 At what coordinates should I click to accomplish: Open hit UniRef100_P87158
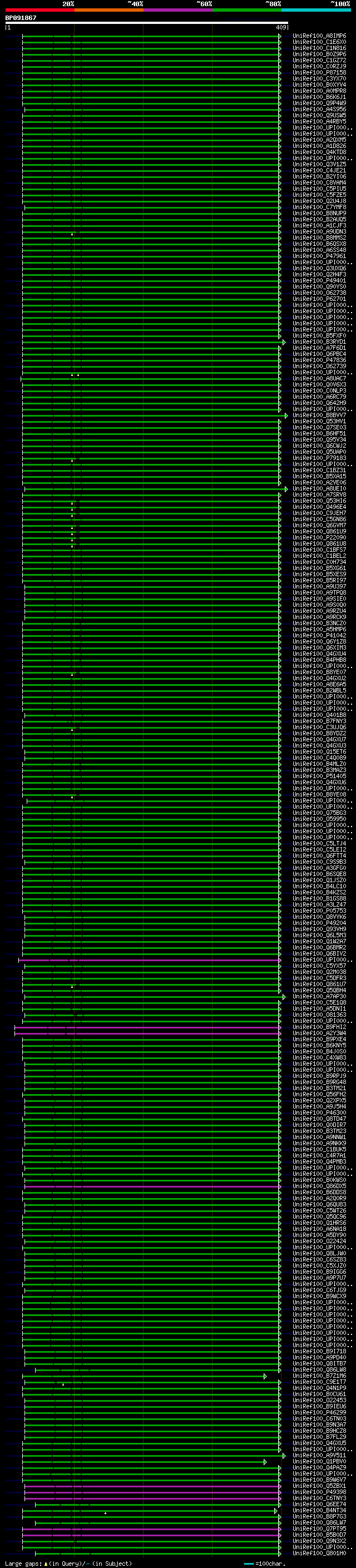click(x=319, y=72)
